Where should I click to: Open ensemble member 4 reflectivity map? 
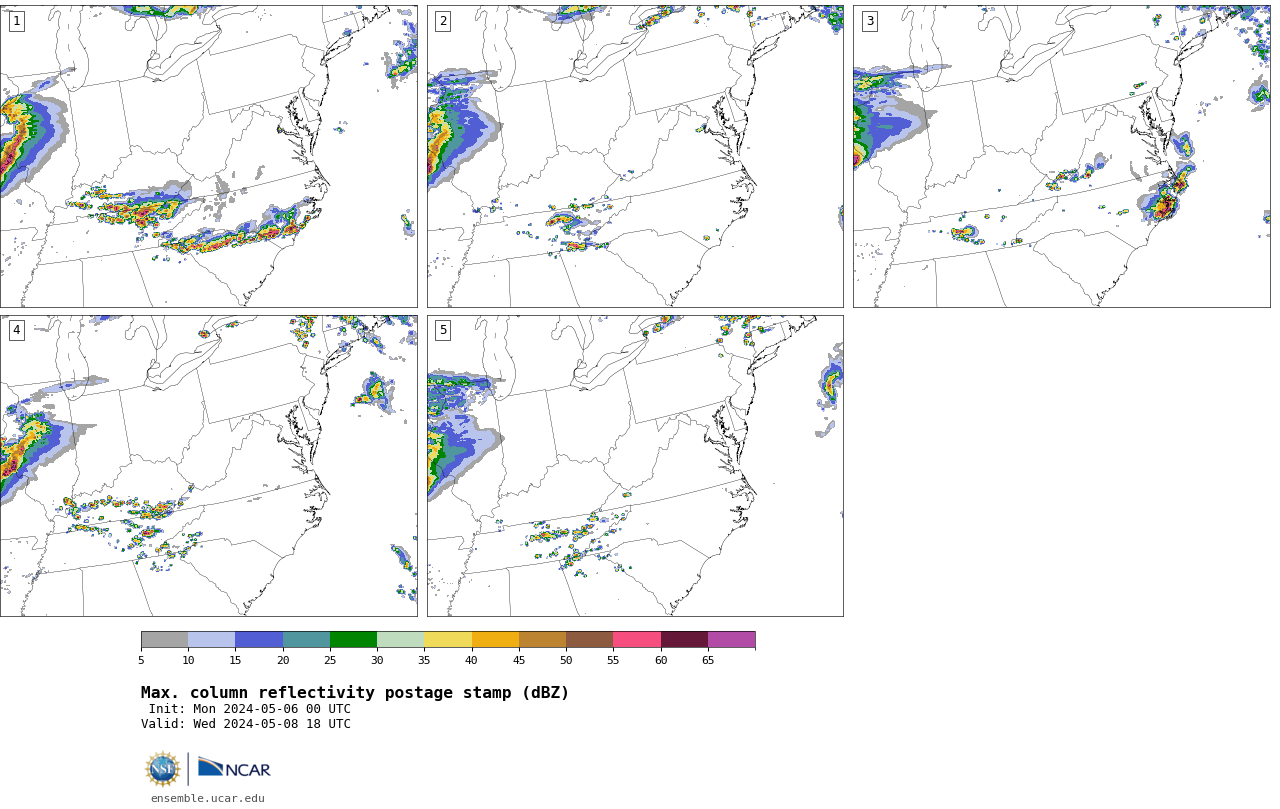(208, 466)
